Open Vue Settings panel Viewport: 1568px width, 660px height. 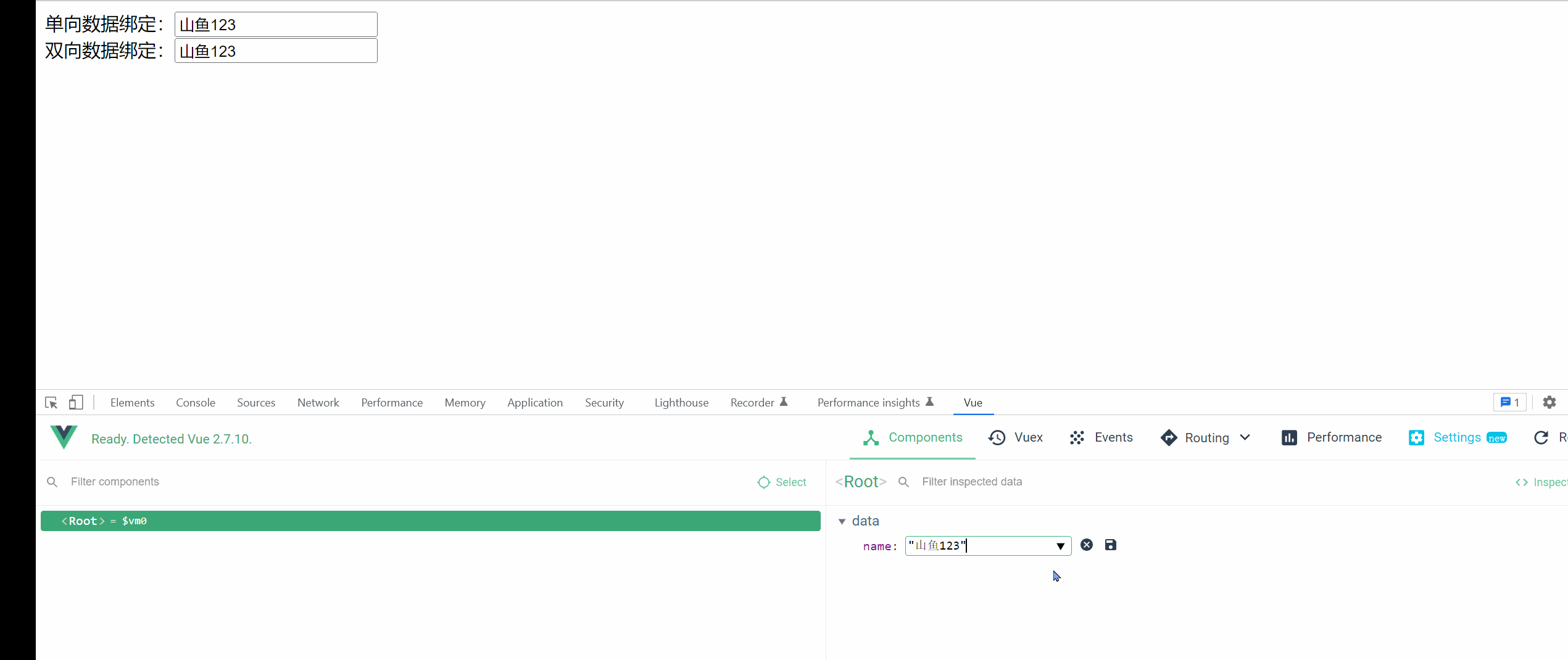click(x=1457, y=438)
